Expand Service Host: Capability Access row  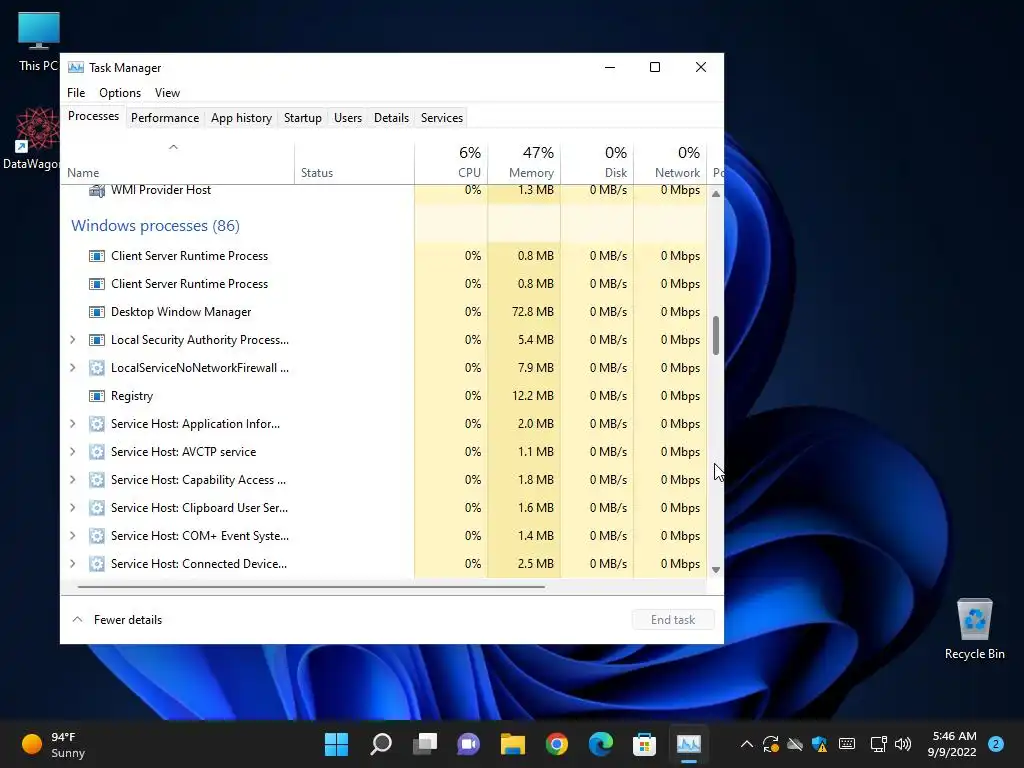[x=72, y=480]
